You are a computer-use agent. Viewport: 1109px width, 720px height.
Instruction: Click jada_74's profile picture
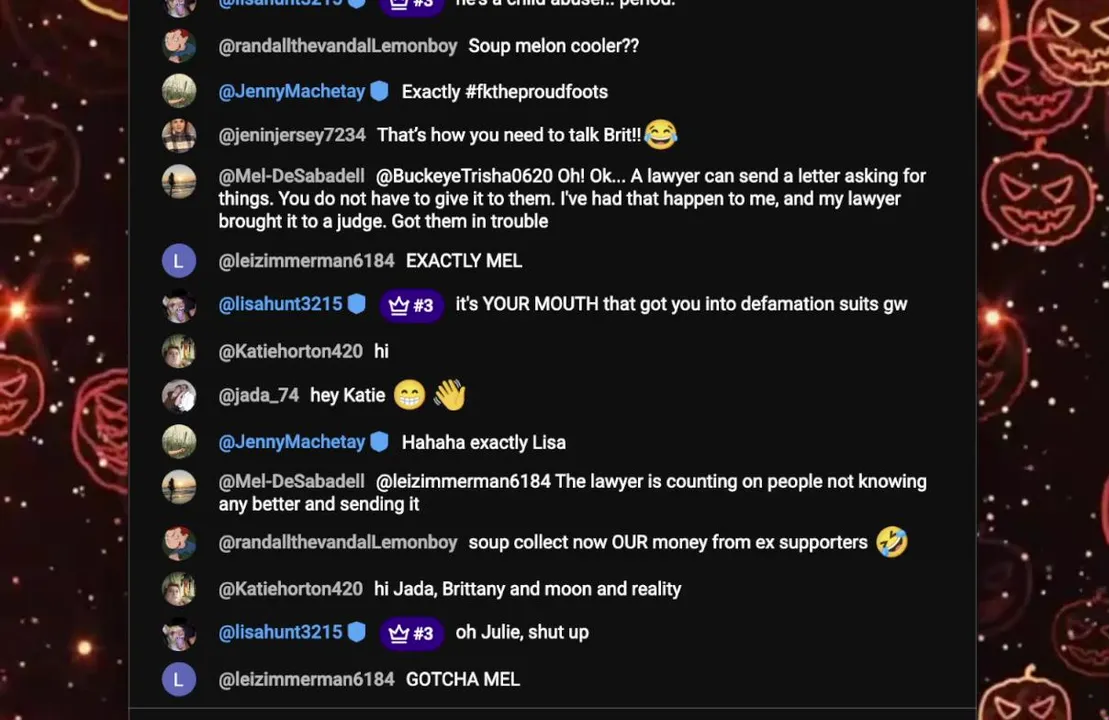(x=179, y=396)
